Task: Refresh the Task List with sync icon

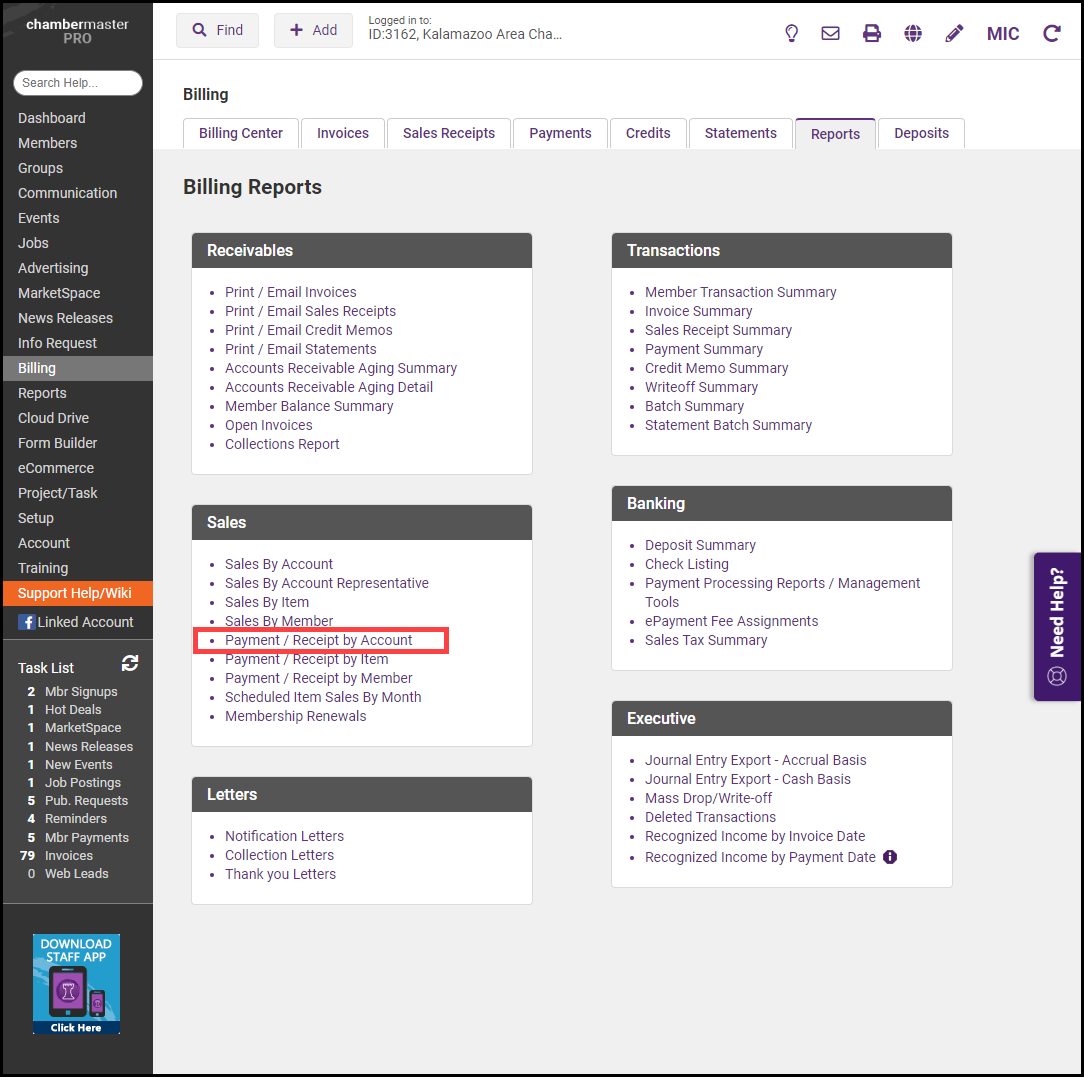Action: (x=130, y=664)
